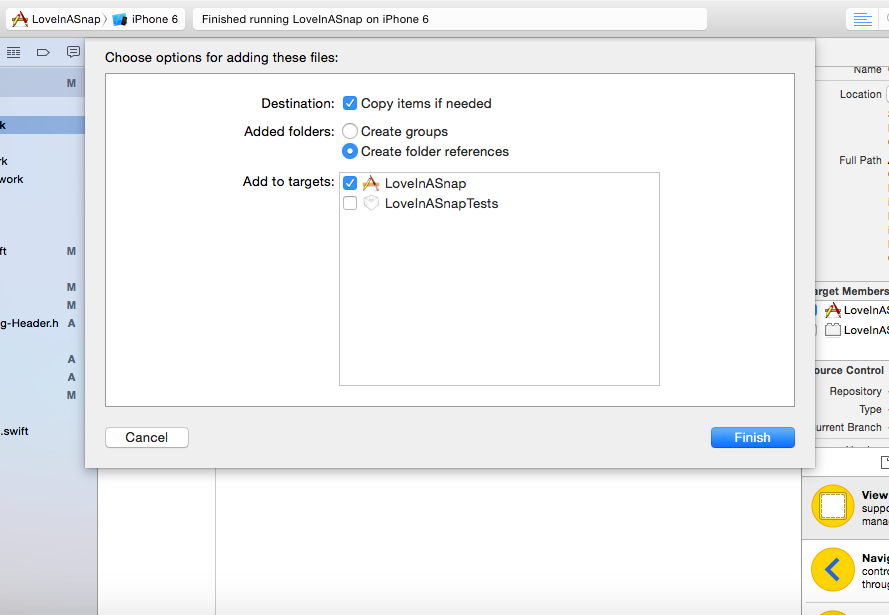This screenshot has width=889, height=615.
Task: Click LoveInASnap icon in Target Membership
Action: pyautogui.click(x=832, y=310)
